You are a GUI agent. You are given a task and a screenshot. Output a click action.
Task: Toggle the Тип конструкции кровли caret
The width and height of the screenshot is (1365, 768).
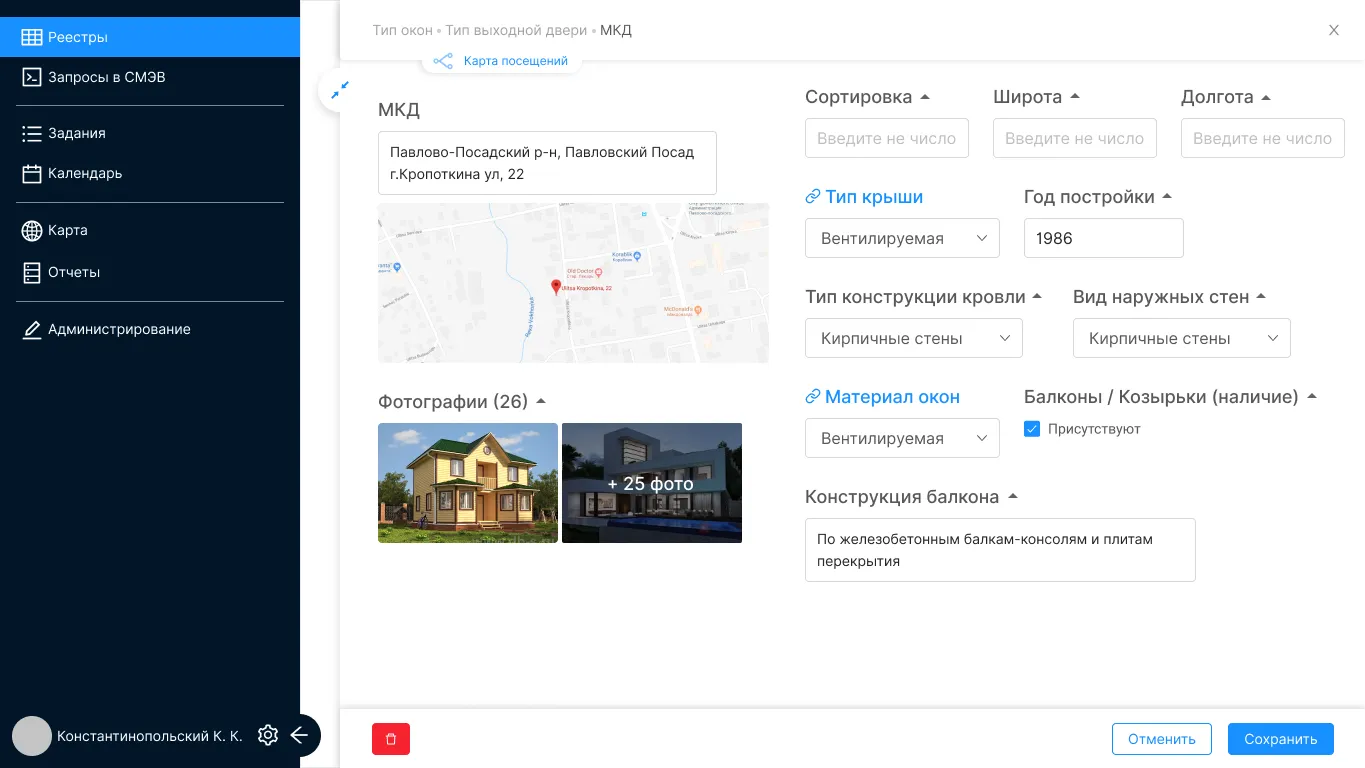click(x=1037, y=297)
